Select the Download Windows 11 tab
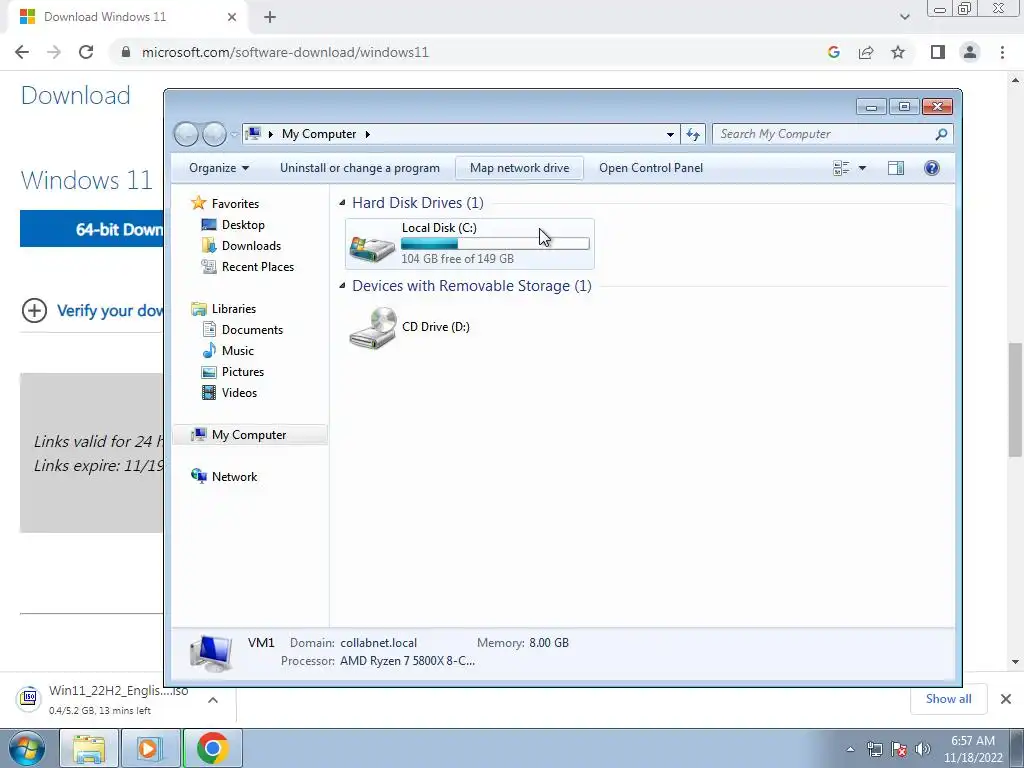1024x768 pixels. point(127,17)
